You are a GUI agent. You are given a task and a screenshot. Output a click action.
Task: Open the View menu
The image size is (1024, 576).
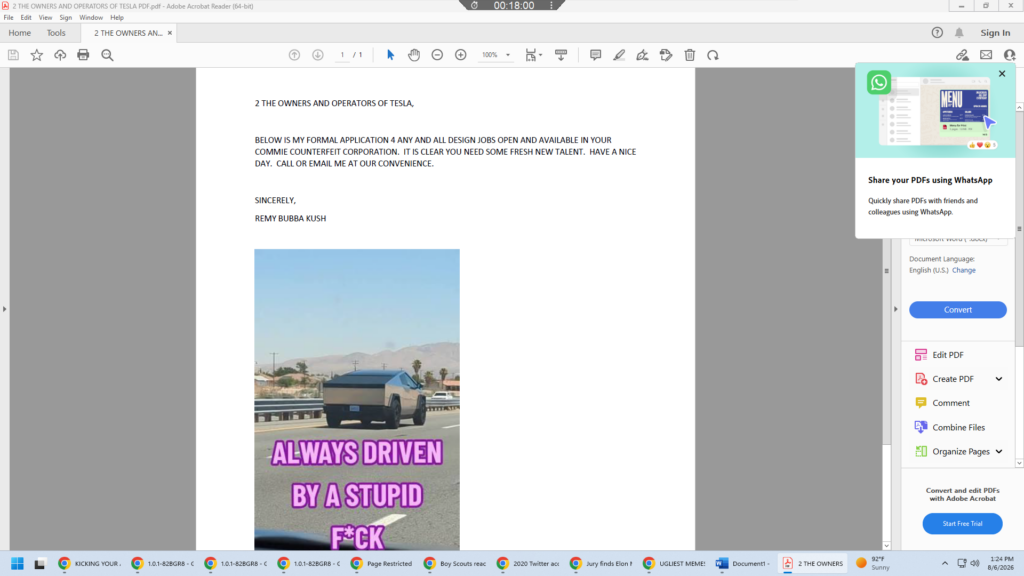(x=45, y=18)
